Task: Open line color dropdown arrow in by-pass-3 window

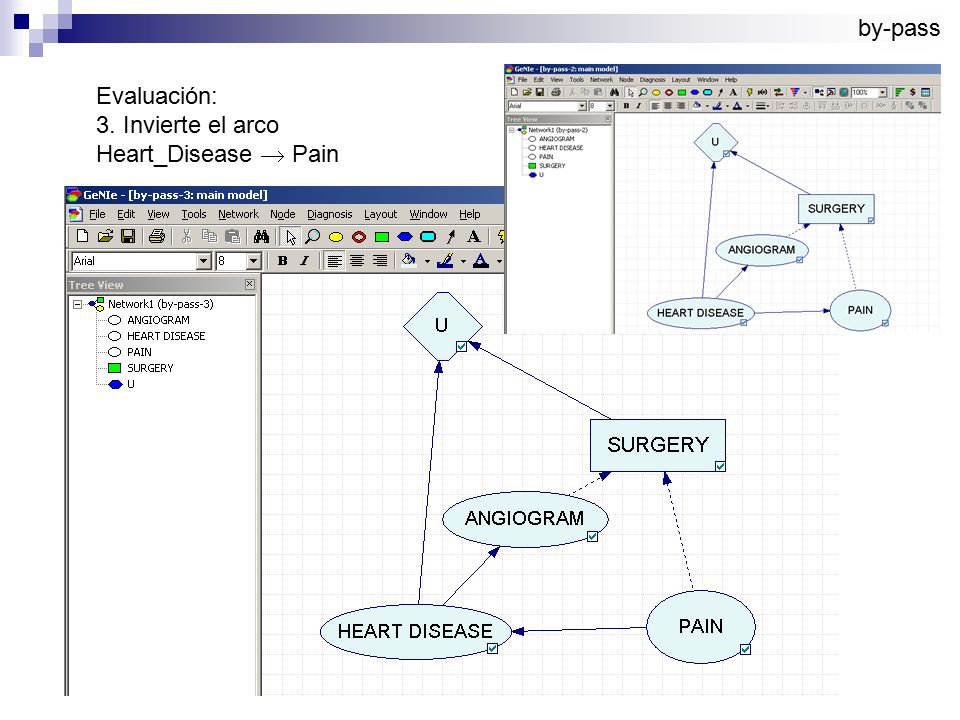Action: (x=463, y=261)
